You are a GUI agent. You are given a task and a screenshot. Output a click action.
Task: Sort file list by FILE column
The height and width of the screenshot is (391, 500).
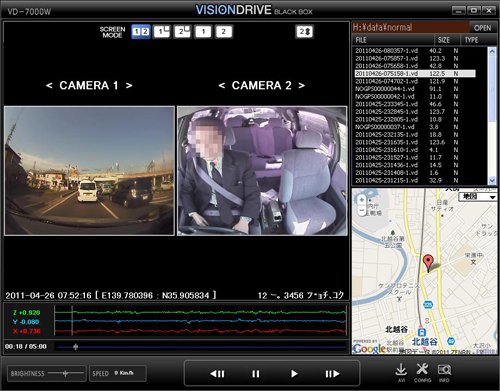point(393,40)
